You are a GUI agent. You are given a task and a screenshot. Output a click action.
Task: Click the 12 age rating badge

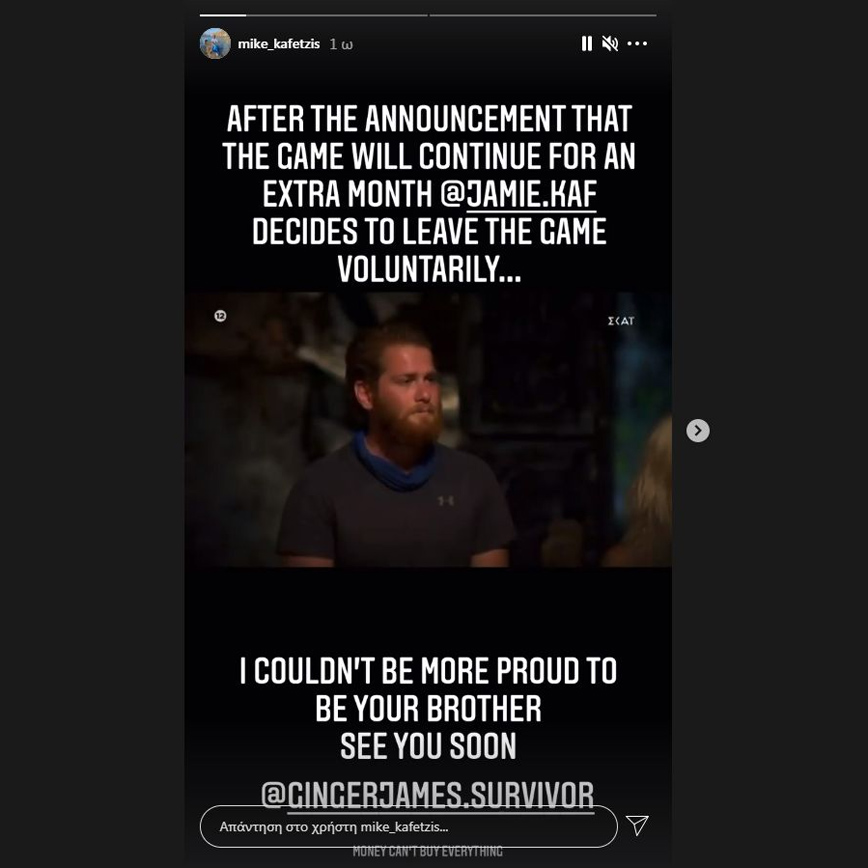[x=220, y=316]
